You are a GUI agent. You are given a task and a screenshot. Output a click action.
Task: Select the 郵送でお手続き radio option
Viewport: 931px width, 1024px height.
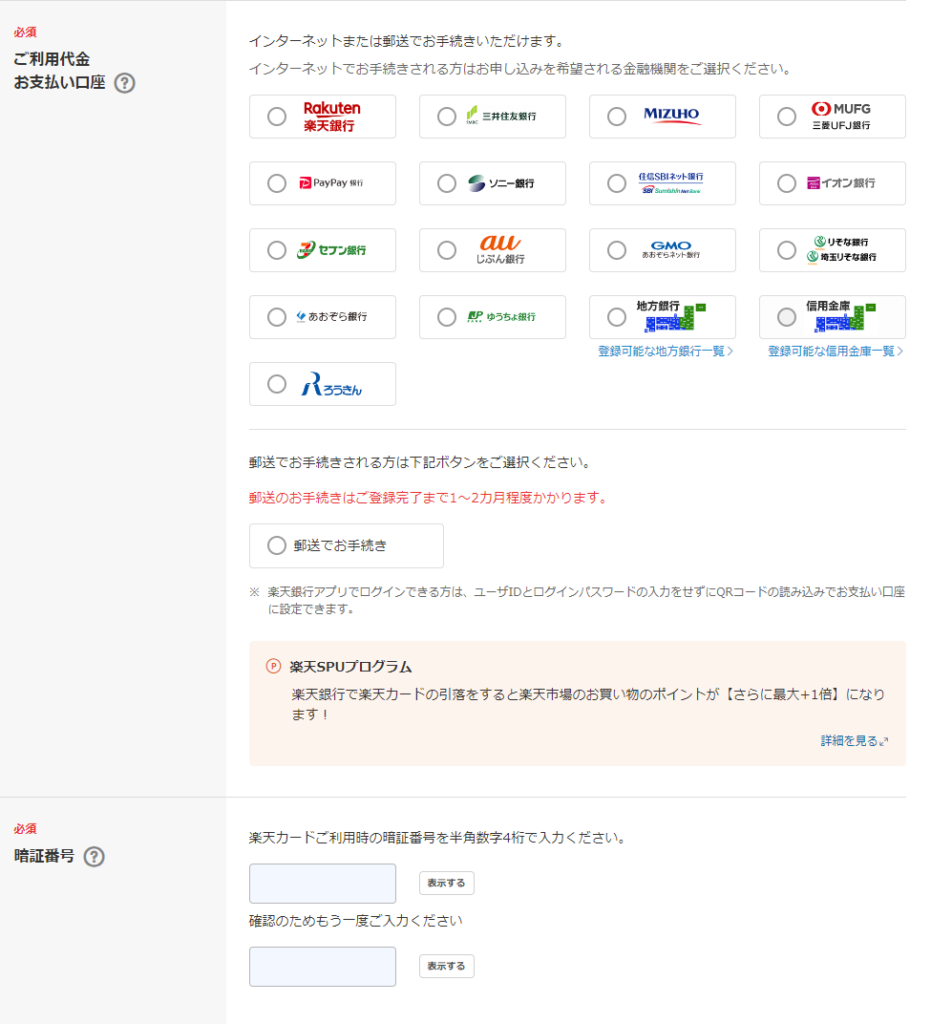pos(277,545)
